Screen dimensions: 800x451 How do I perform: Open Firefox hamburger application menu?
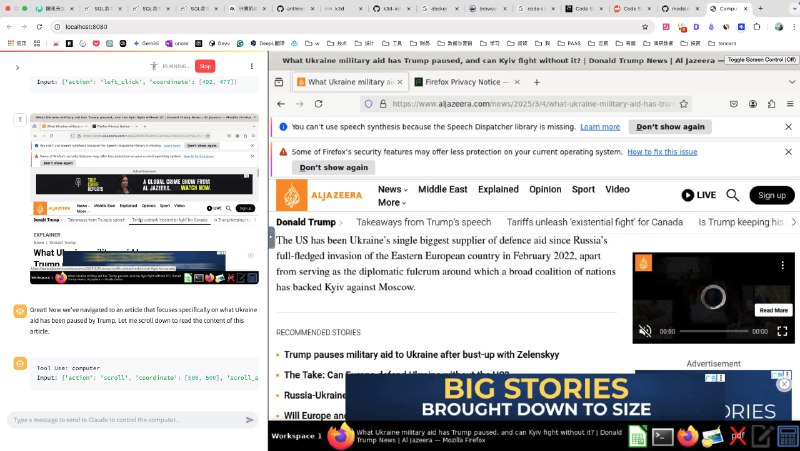(x=790, y=104)
